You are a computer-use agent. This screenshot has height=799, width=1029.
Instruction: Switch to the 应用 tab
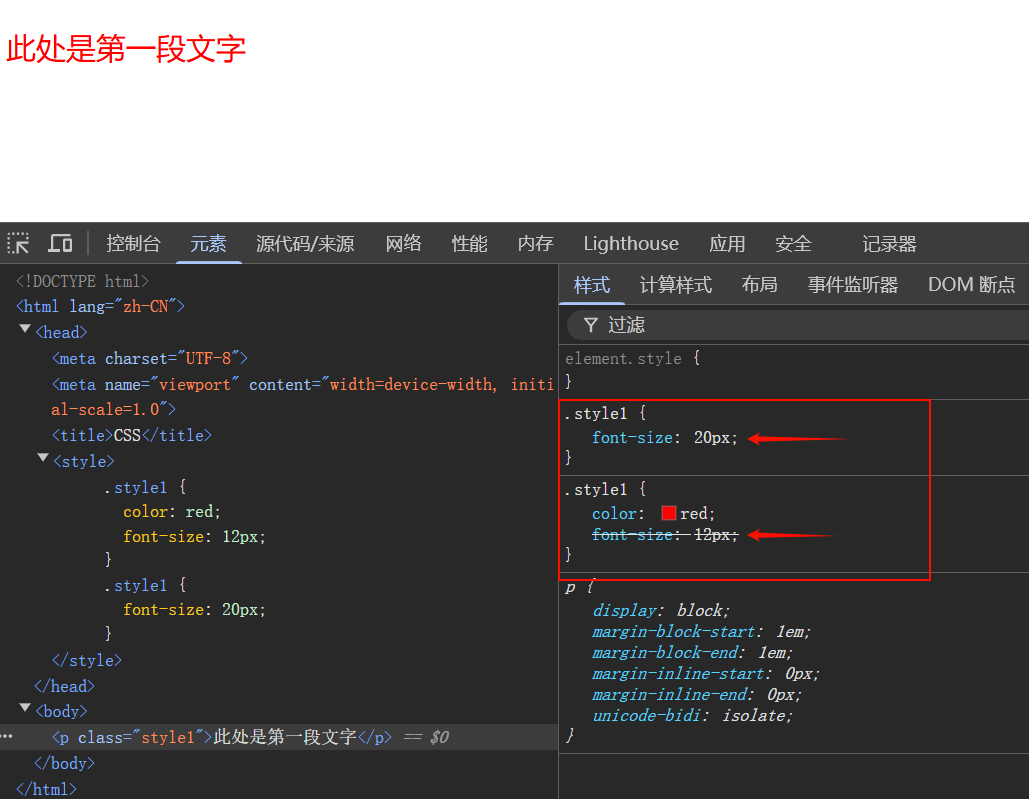727,244
